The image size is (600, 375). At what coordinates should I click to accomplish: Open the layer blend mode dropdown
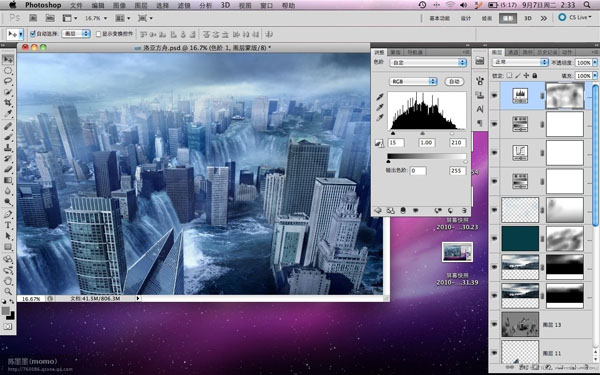(520, 62)
